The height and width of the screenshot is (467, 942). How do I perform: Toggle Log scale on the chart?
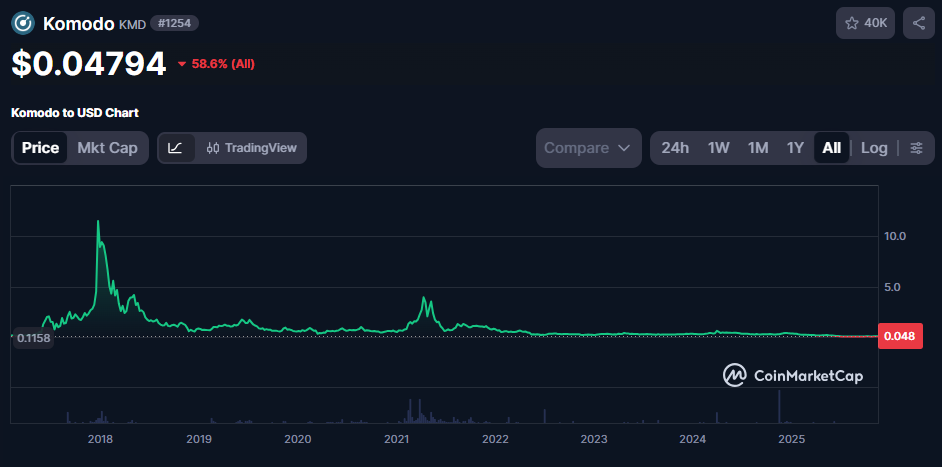click(874, 148)
